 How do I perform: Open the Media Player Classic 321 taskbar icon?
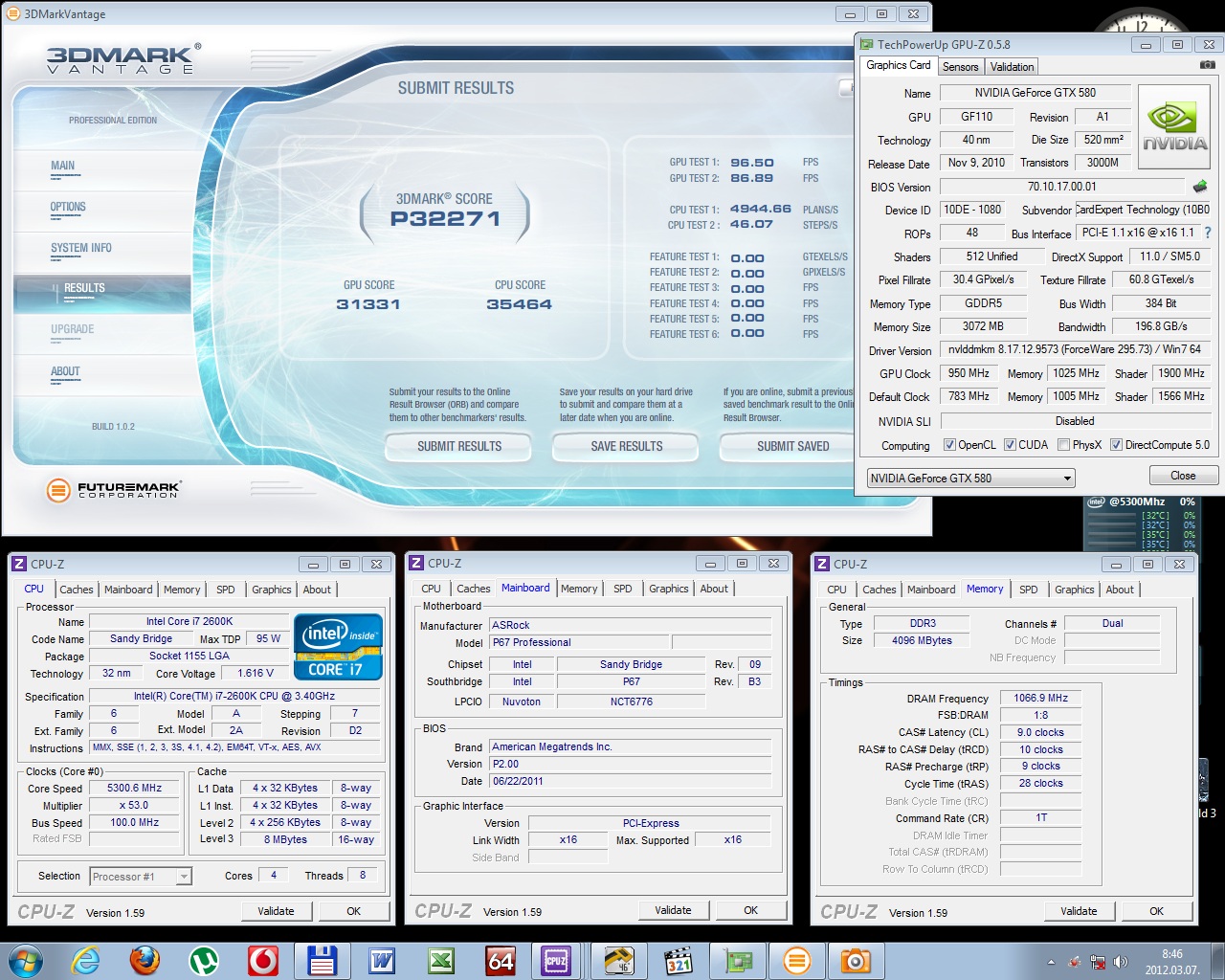tap(678, 960)
